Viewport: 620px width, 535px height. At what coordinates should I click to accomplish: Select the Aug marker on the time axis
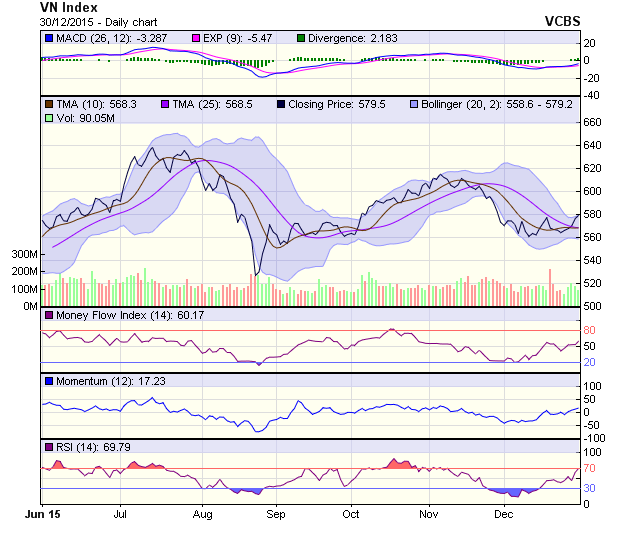[x=203, y=514]
